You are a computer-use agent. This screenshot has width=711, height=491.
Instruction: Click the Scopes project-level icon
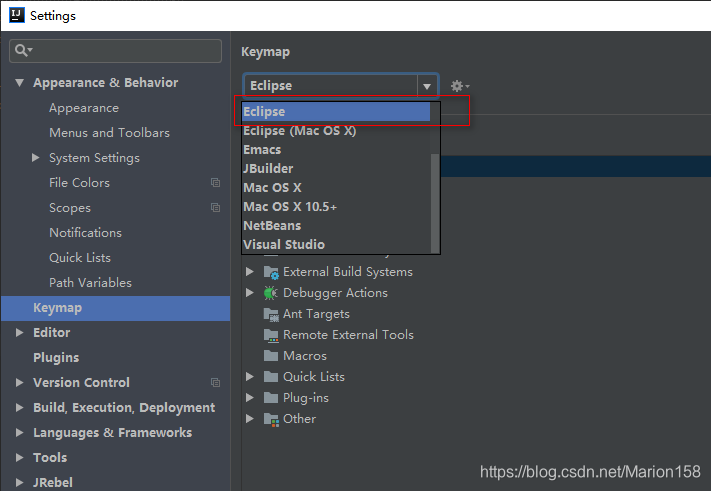point(215,207)
